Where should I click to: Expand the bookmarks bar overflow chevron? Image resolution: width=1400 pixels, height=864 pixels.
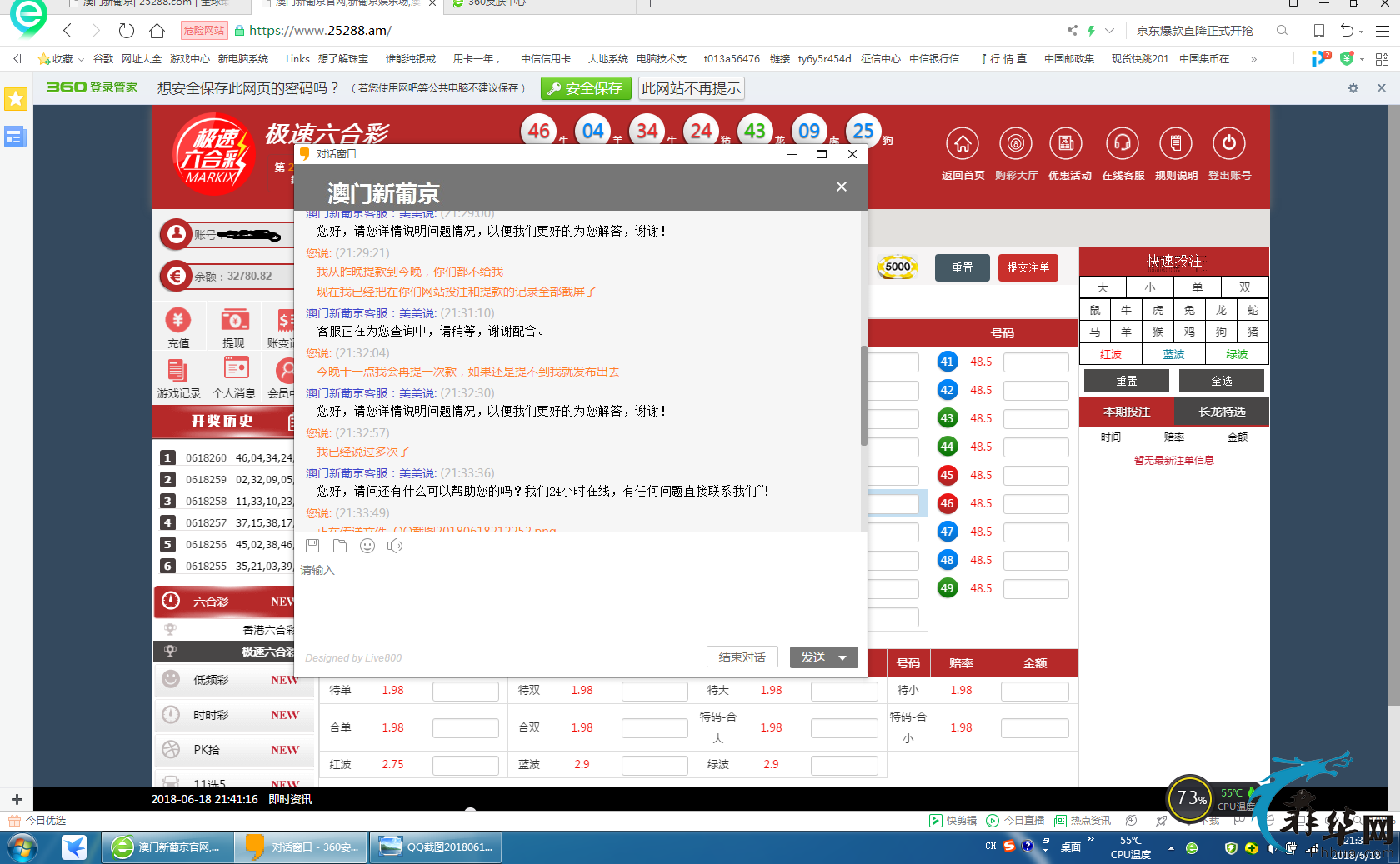[x=1253, y=59]
